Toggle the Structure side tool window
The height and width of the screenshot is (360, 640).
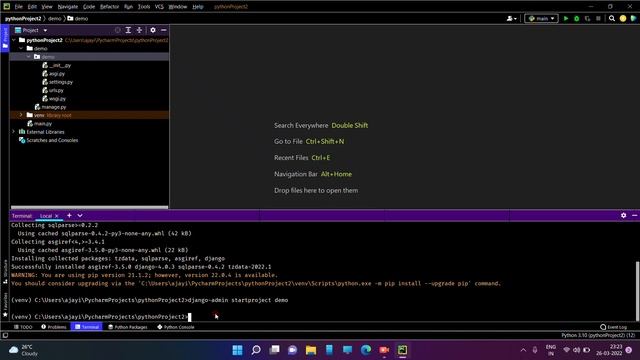pos(5,271)
